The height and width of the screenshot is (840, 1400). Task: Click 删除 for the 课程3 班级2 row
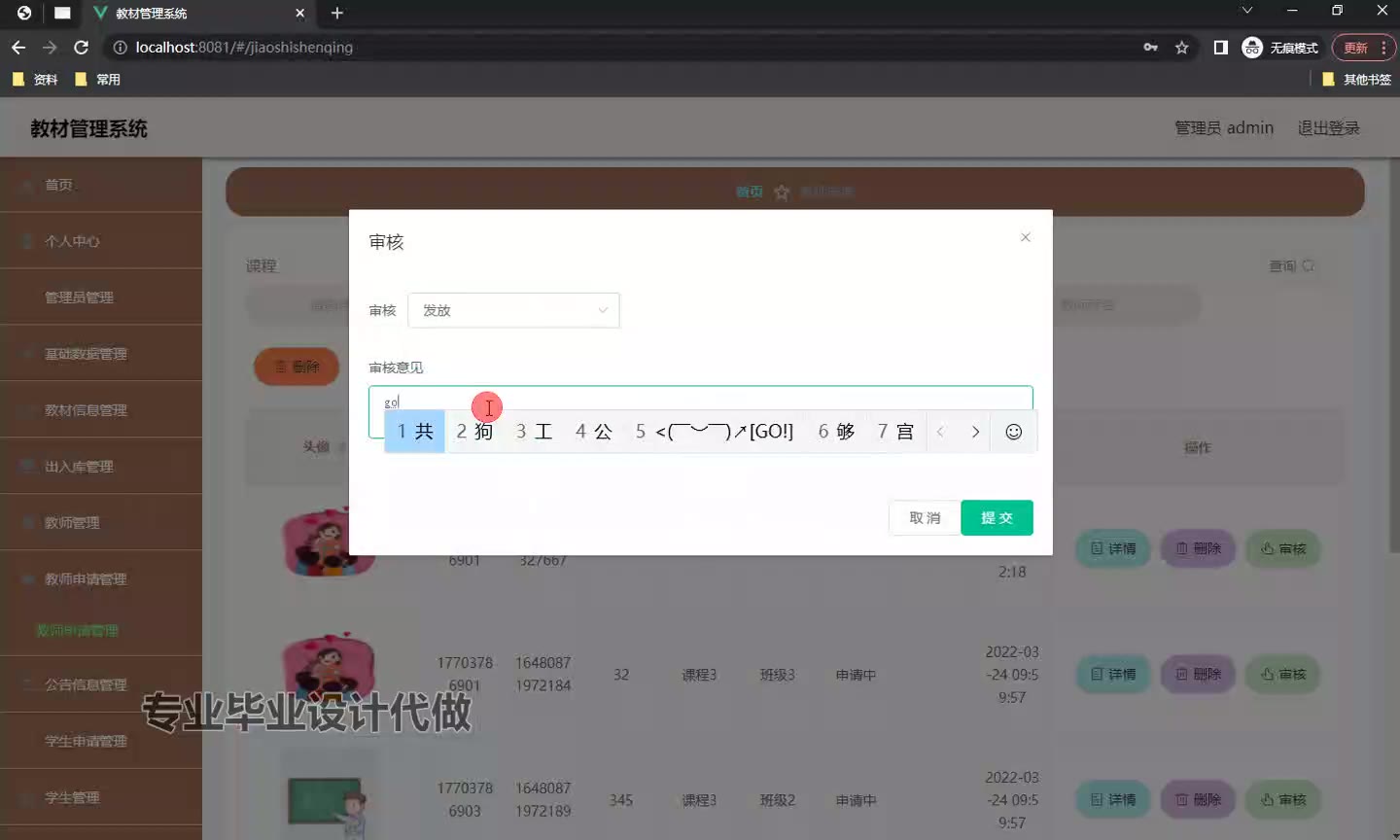tap(1198, 799)
